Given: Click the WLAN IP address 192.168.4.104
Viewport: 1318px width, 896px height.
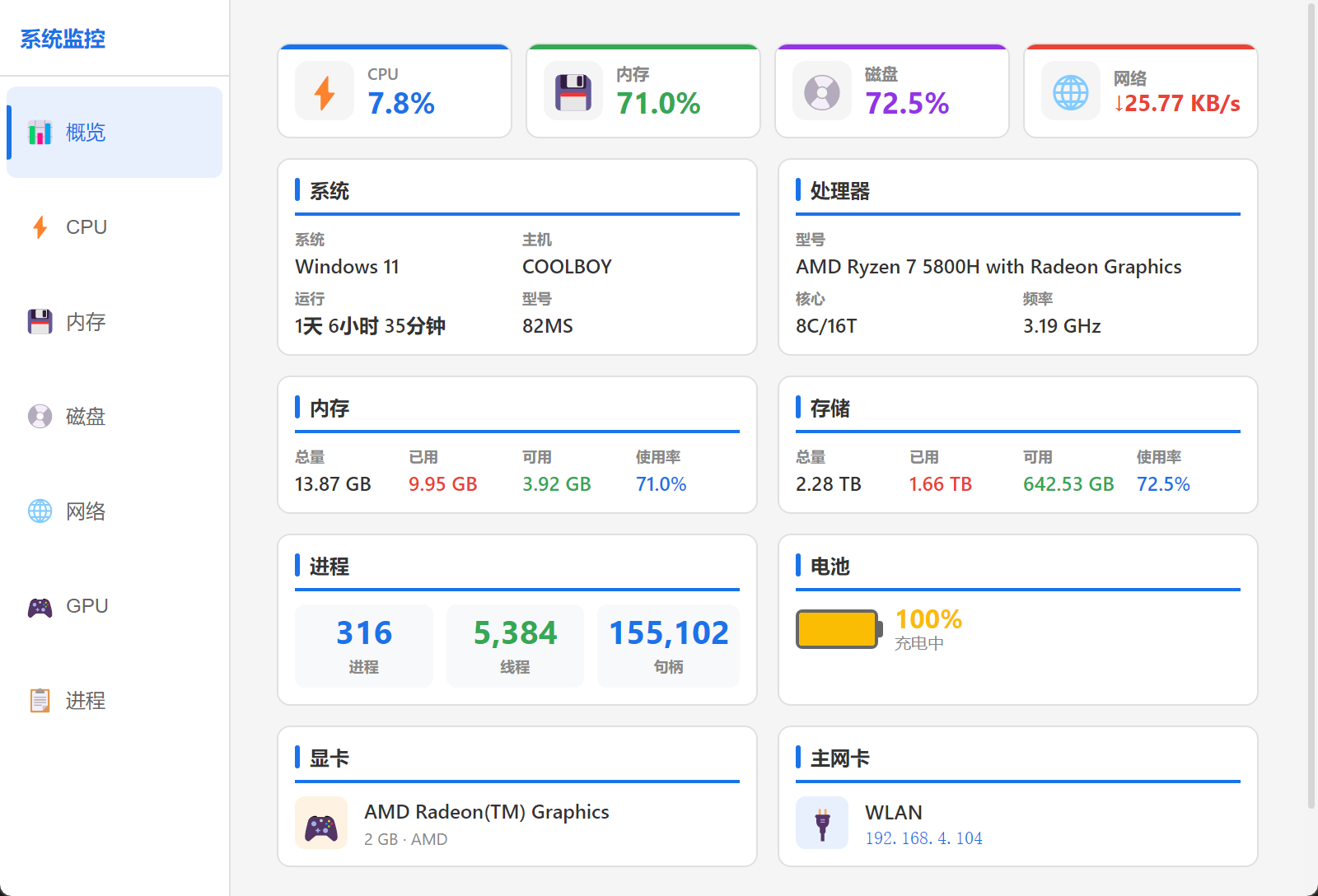Looking at the screenshot, I should (923, 838).
